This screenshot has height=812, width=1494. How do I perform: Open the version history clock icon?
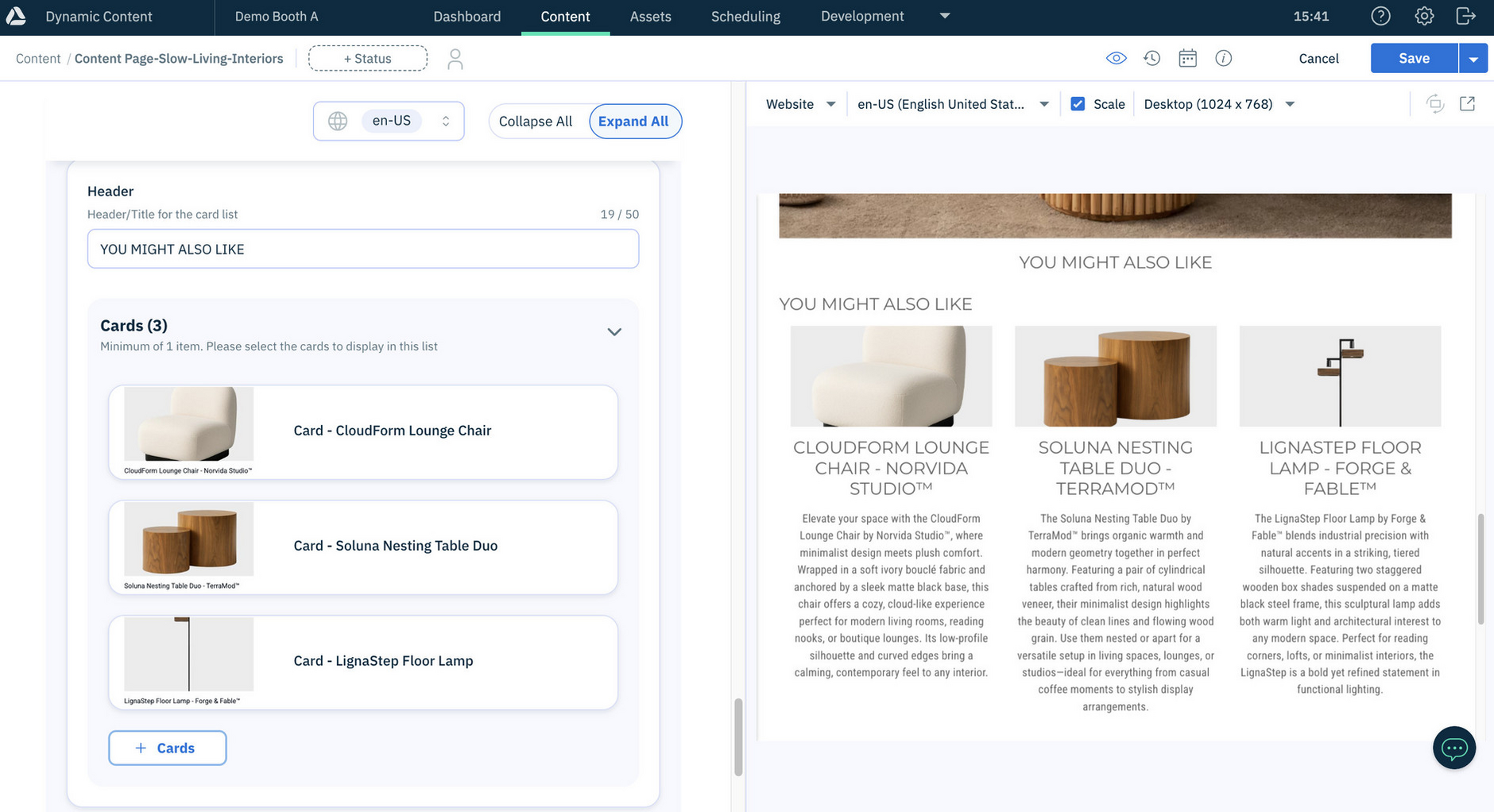(1152, 58)
